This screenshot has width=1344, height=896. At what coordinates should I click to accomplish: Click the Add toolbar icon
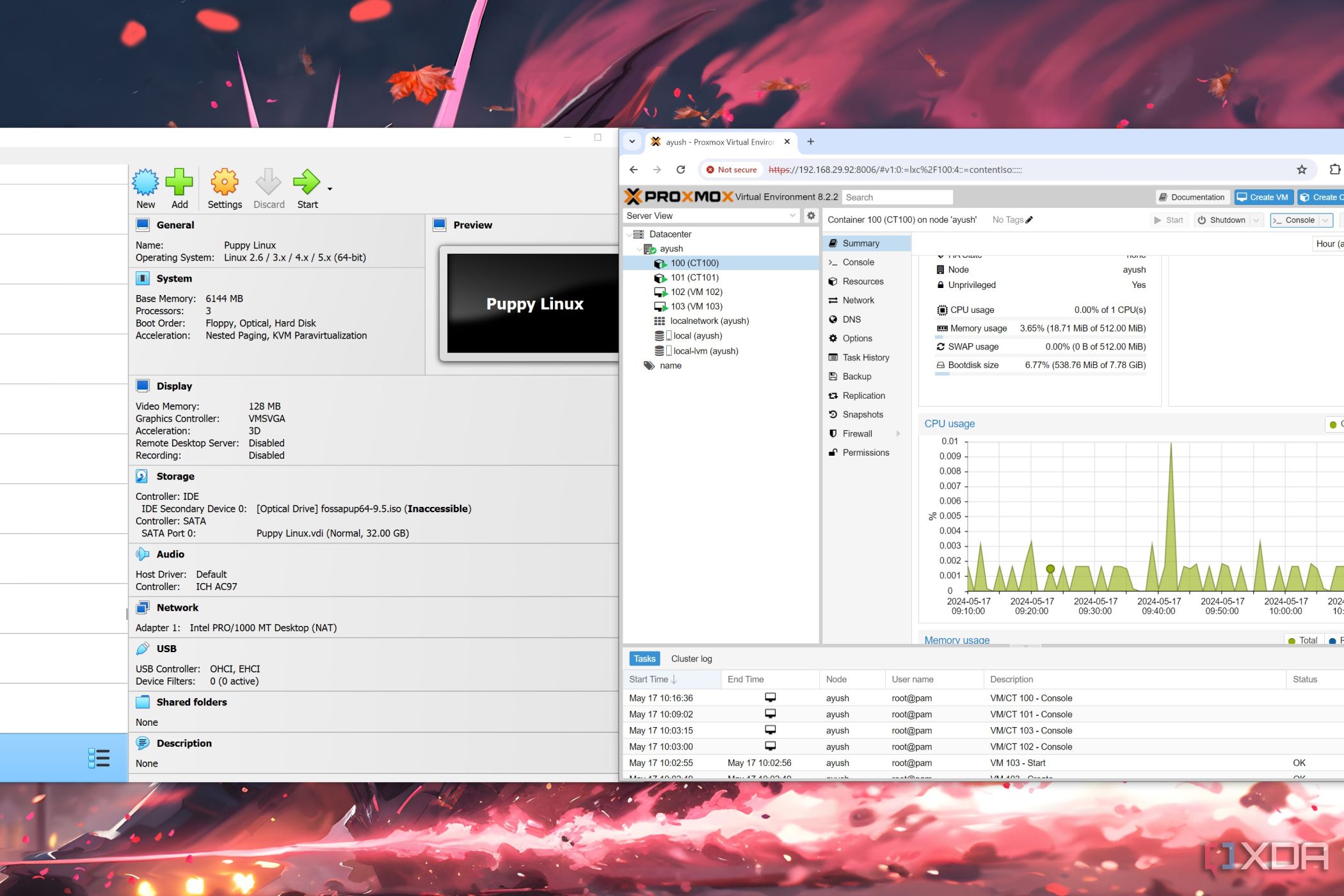coord(179,188)
